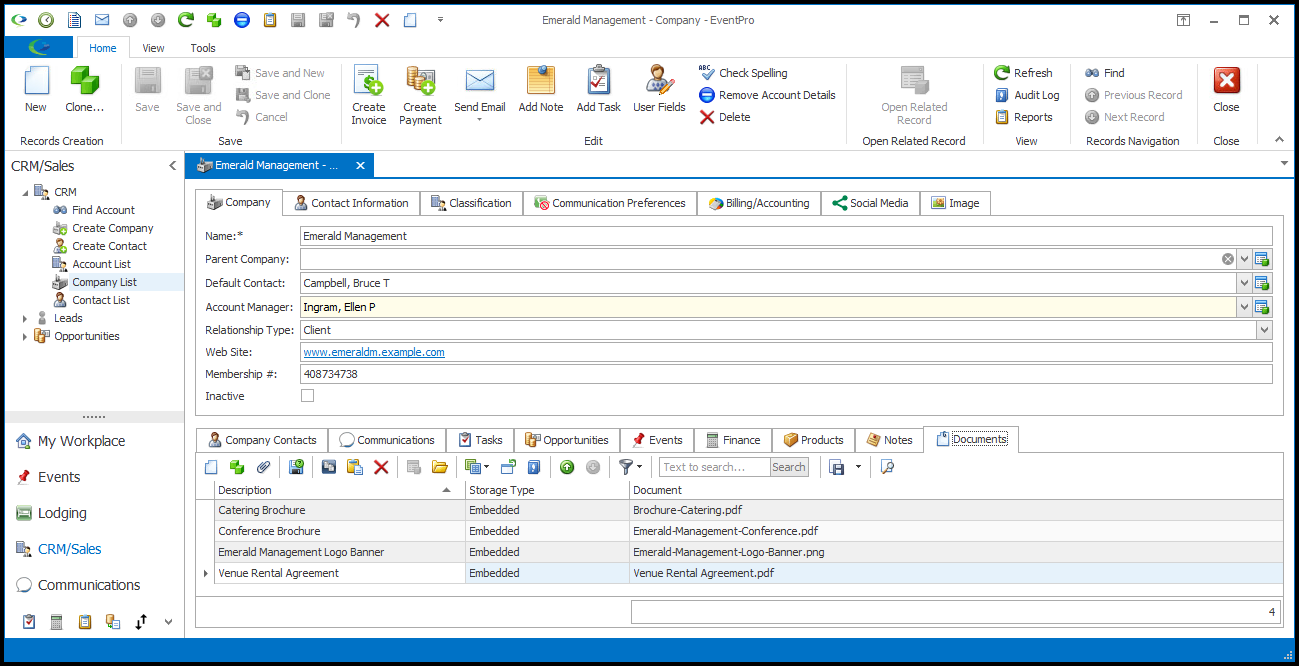
Task: Select Account List in the CRM tree
Action: tap(101, 264)
